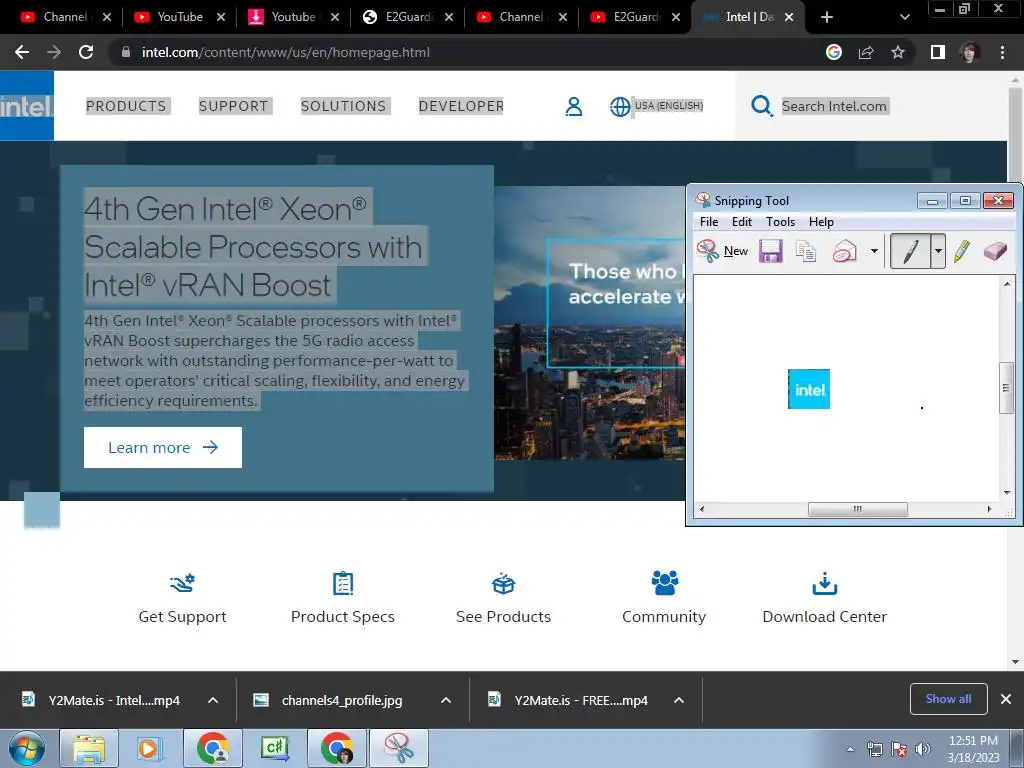Select USA (ENGLISH) region link

point(669,106)
